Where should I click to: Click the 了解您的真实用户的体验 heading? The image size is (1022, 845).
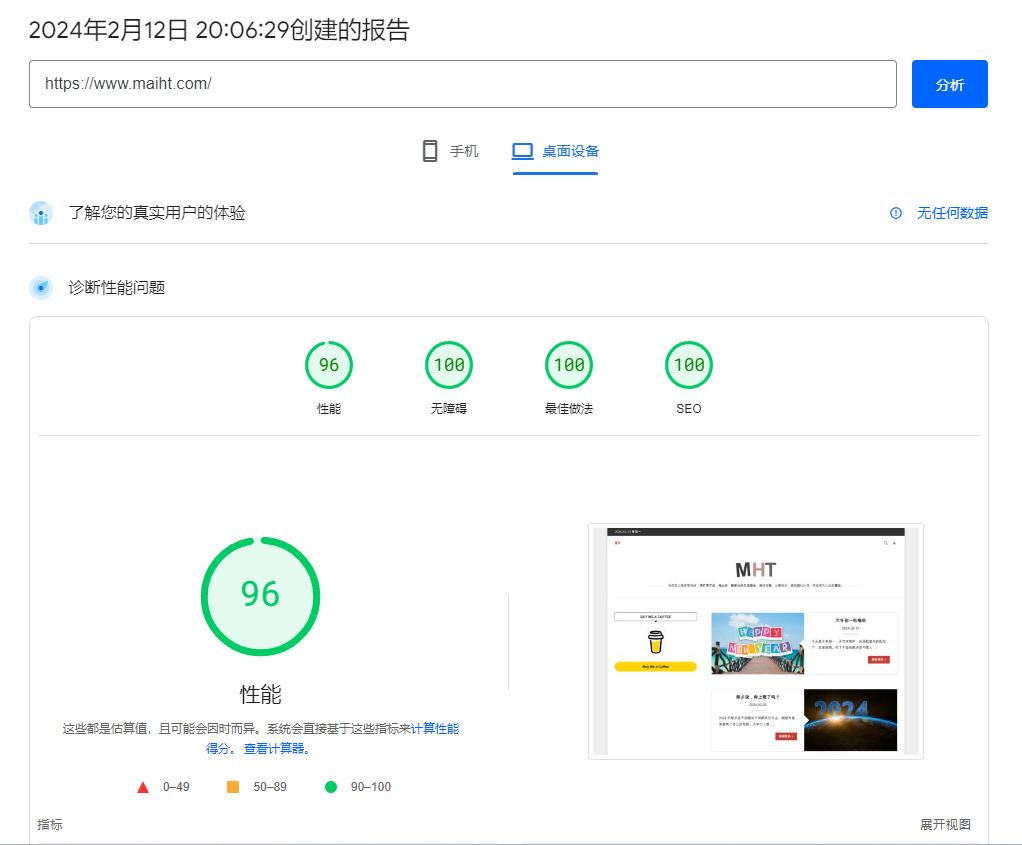click(157, 213)
